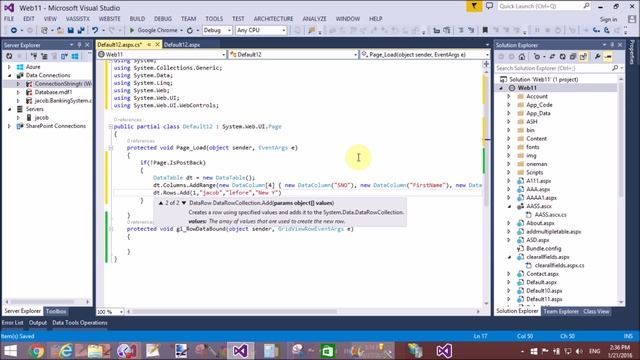640x360 pixels.
Task: Toggle Show All Files in Solution Explorer
Action: pyautogui.click(x=583, y=57)
